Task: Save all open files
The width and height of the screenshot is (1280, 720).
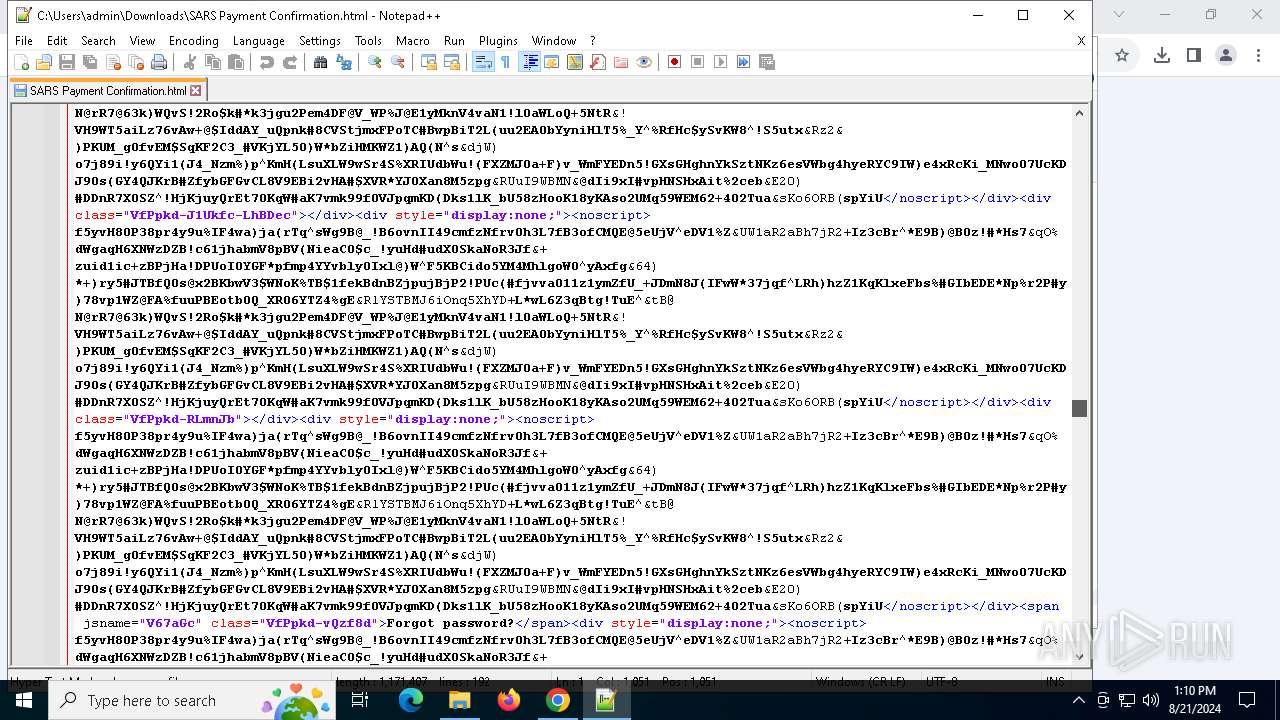Action: (90, 62)
